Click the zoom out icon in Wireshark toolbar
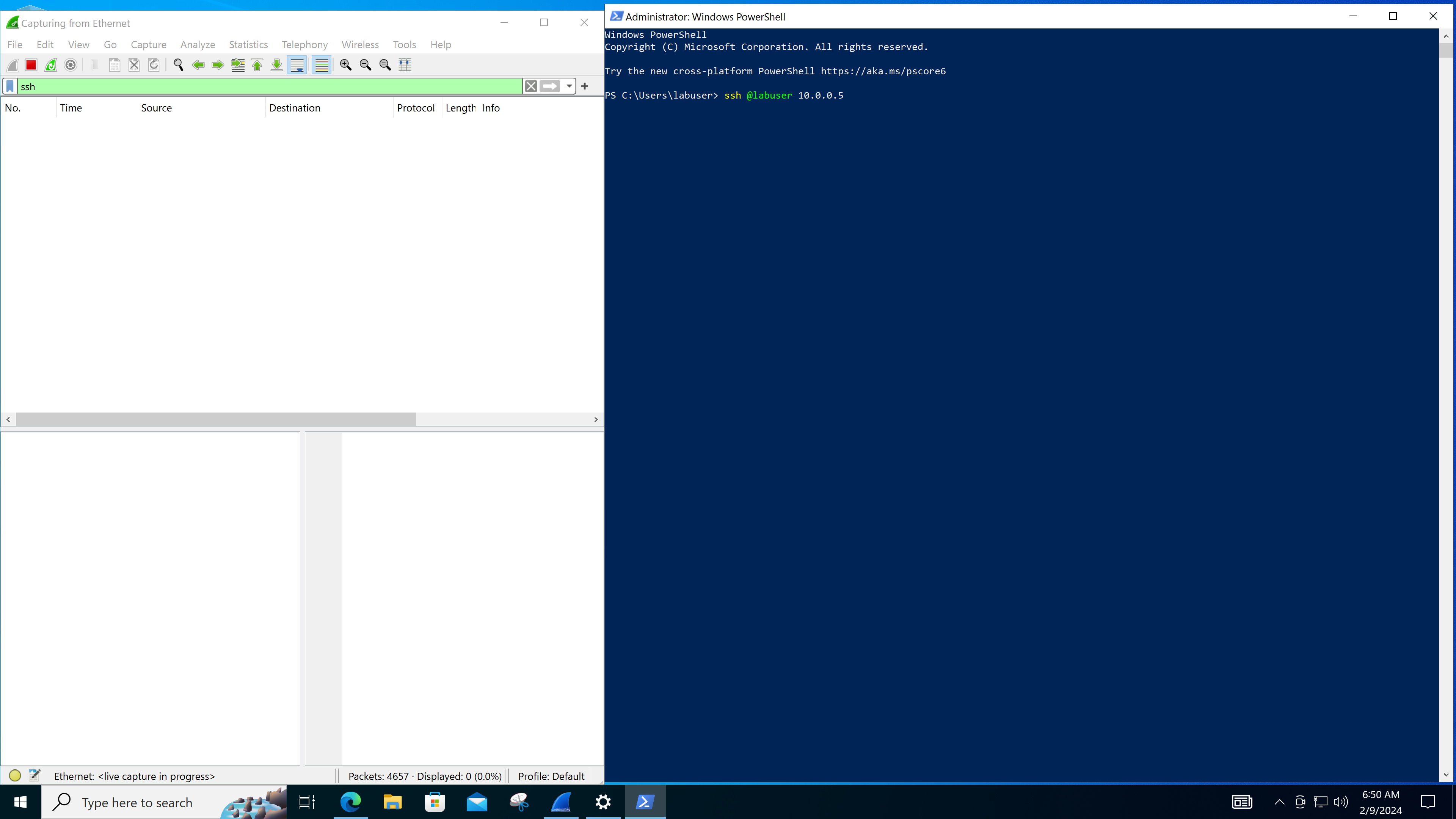The width and height of the screenshot is (1456, 819). tap(365, 64)
